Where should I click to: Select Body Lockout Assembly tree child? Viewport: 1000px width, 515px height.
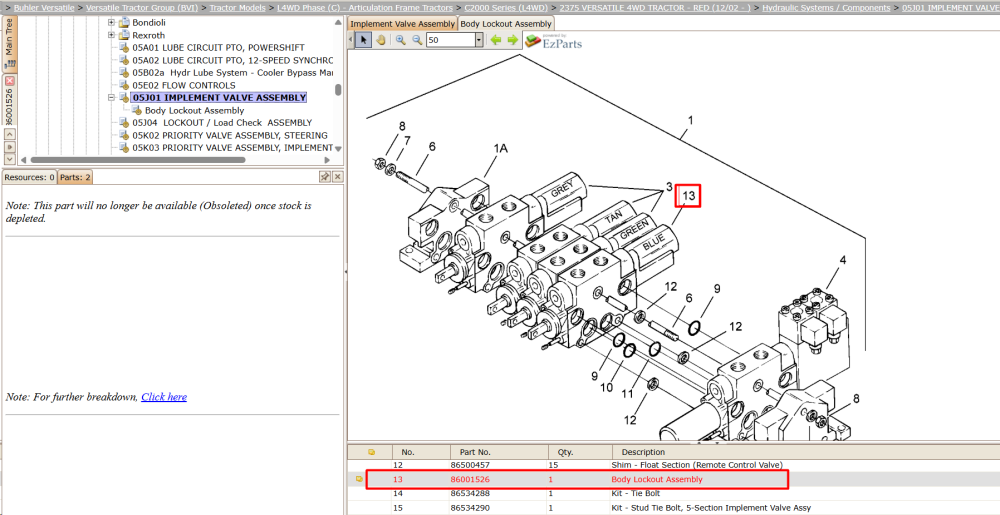tap(195, 110)
